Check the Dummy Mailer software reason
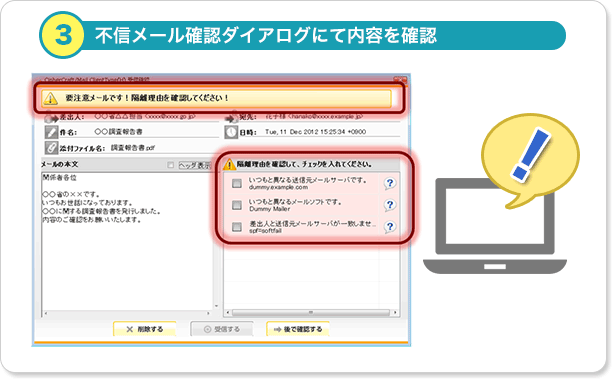Image resolution: width=614 pixels, height=381 pixels. (x=237, y=205)
